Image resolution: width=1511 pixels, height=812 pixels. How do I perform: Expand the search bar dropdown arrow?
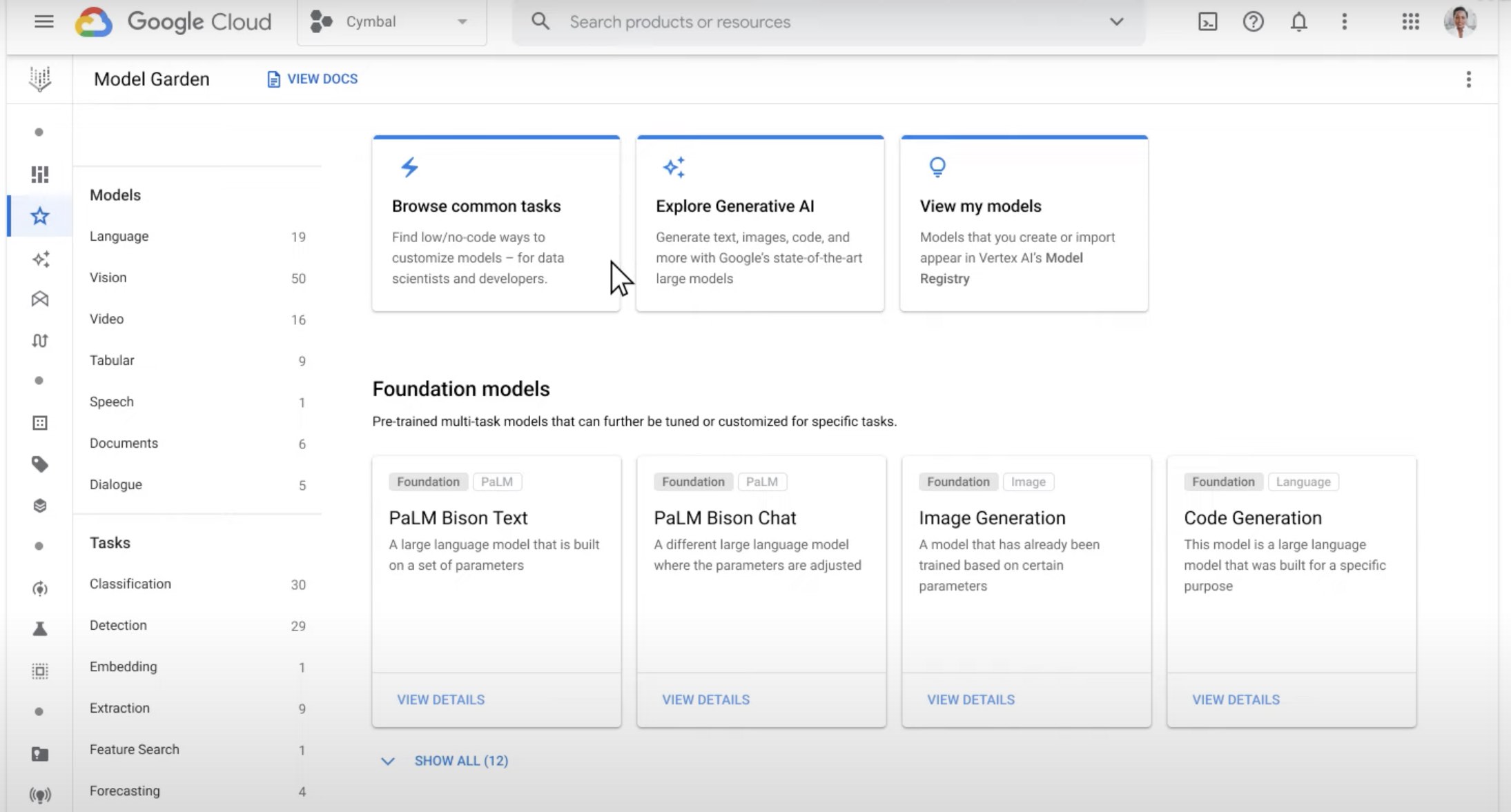(1116, 22)
